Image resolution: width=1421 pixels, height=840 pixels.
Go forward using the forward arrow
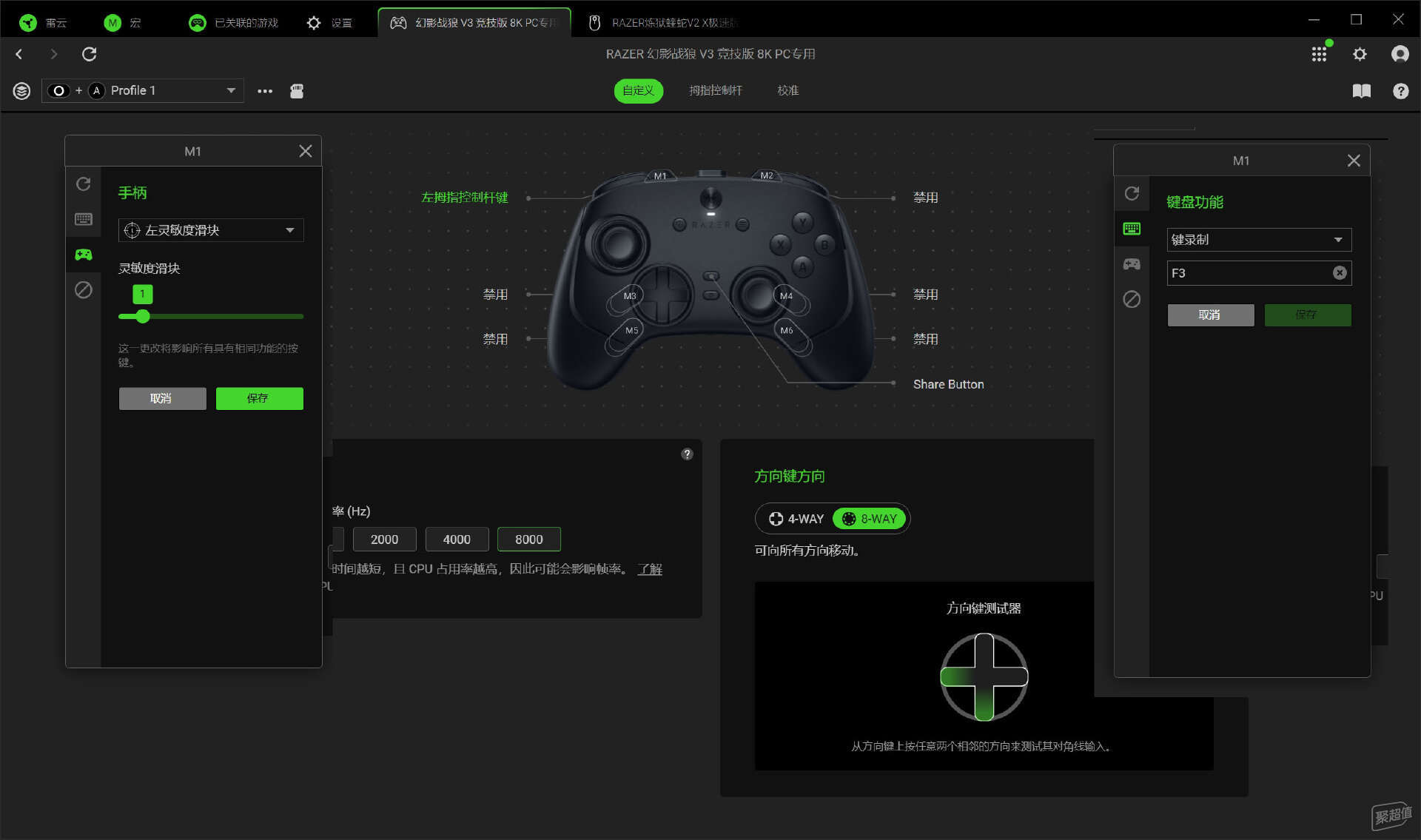click(53, 54)
